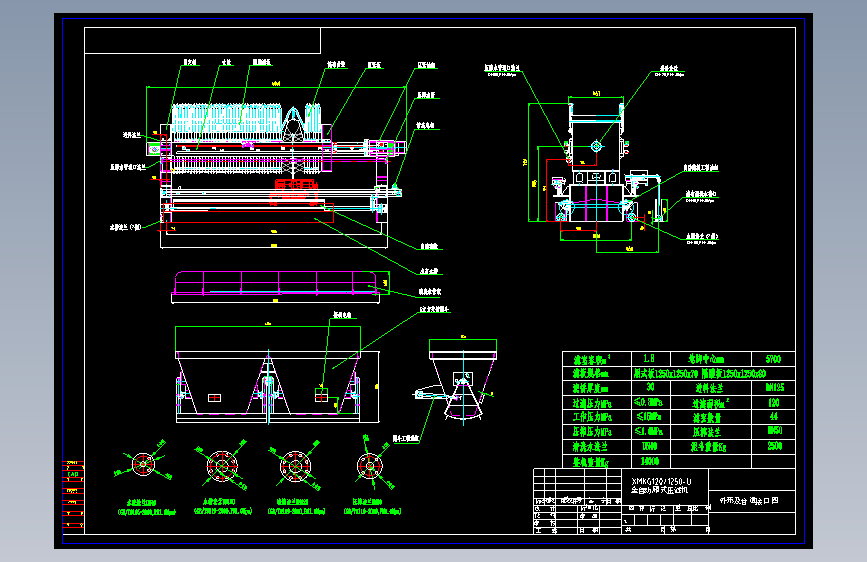This screenshot has height=562, width=867.
Task: Select the third flange detail circle from left
Action: 295,466
